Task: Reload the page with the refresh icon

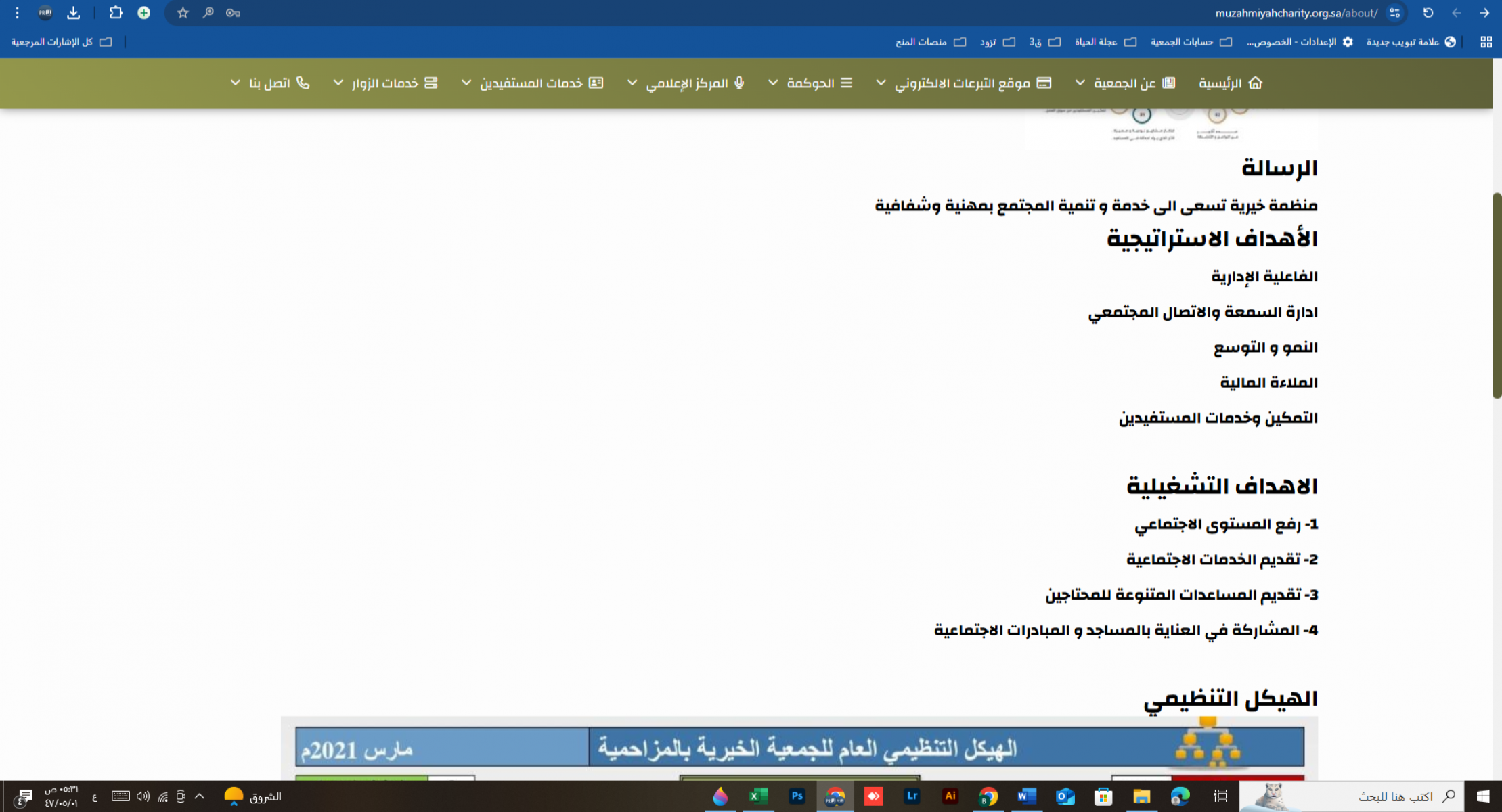Action: click(x=1428, y=13)
